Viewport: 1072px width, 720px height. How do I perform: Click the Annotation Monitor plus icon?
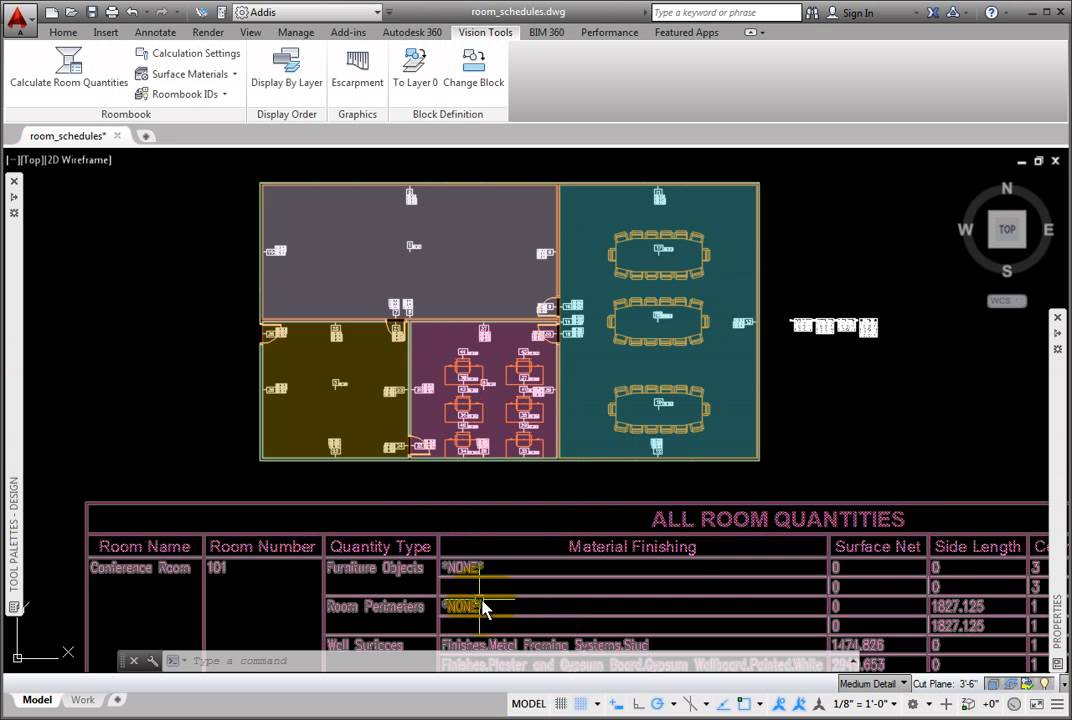[x=946, y=704]
